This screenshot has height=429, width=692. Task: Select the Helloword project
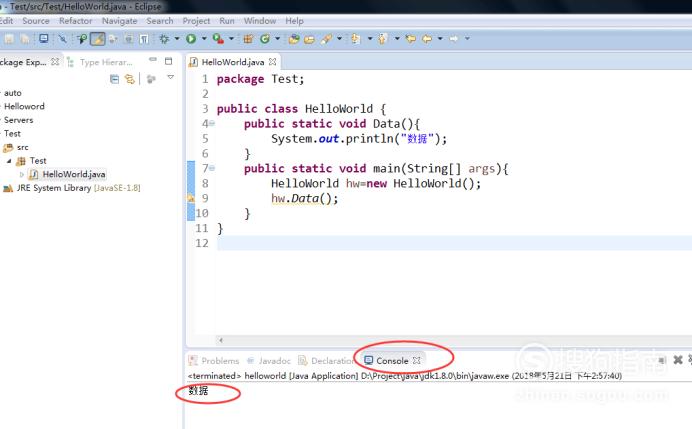(x=24, y=106)
